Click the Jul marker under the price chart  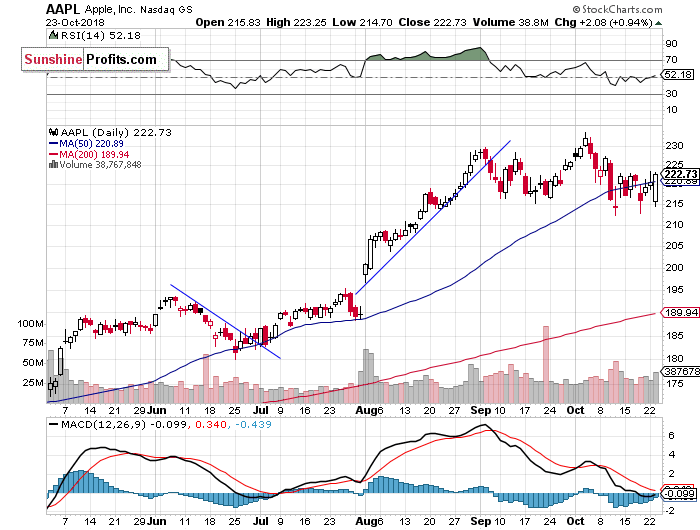point(261,410)
